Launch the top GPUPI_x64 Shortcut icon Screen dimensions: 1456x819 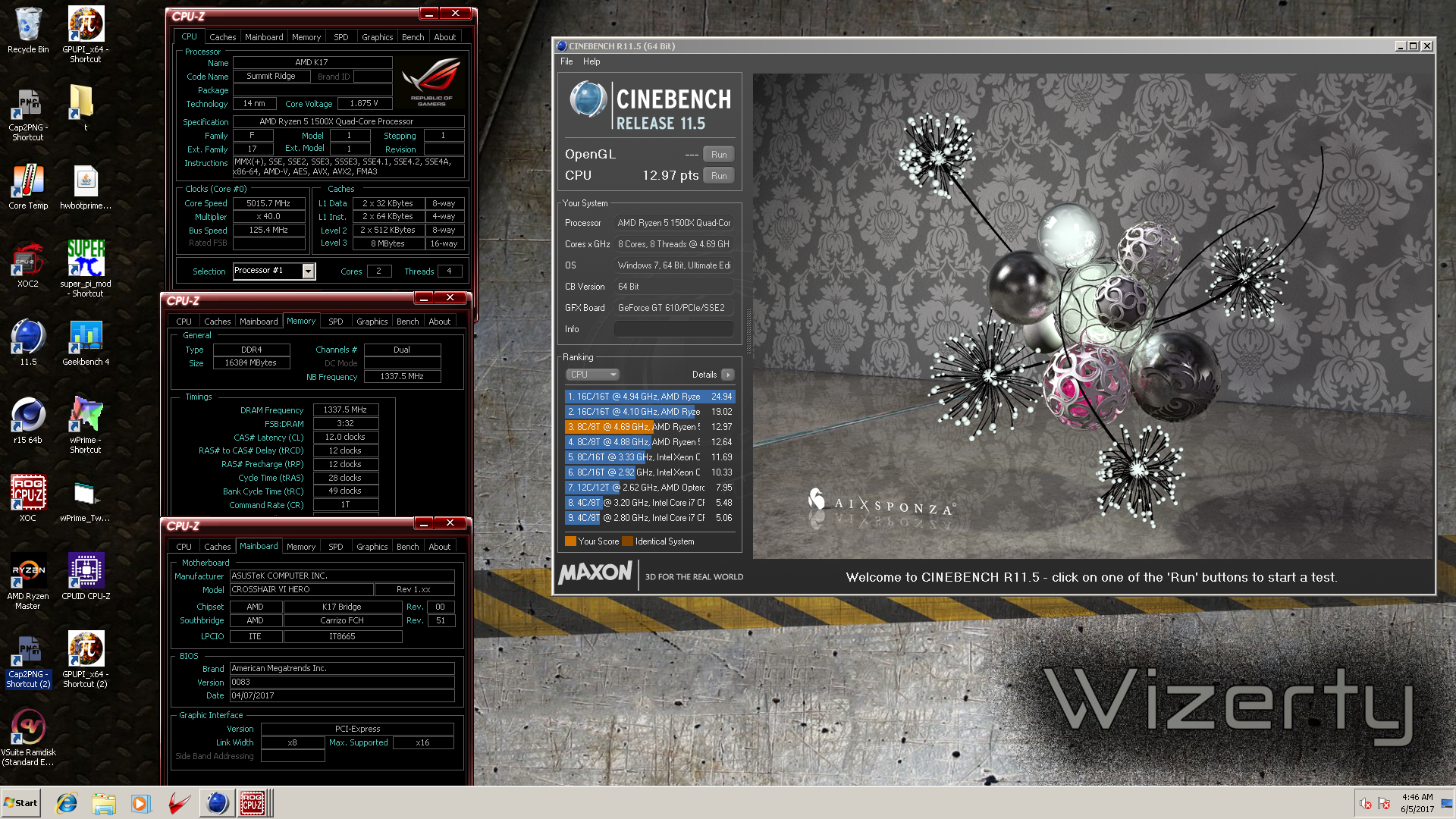click(x=86, y=34)
